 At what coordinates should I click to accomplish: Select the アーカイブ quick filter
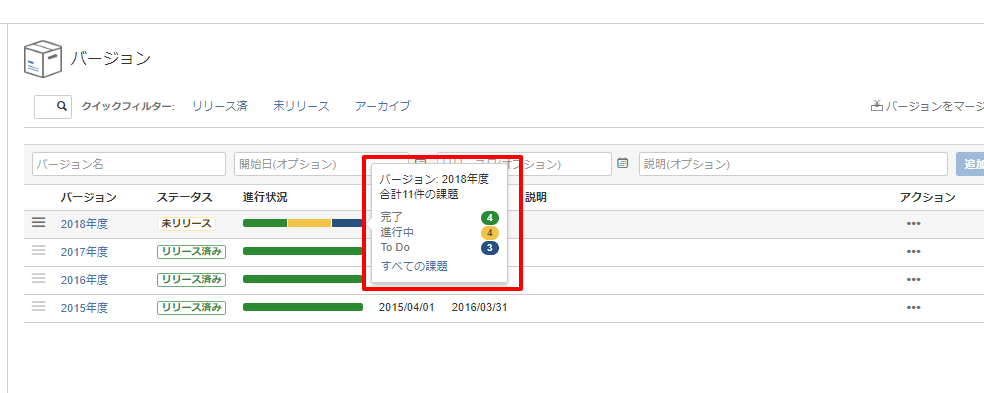coord(383,106)
